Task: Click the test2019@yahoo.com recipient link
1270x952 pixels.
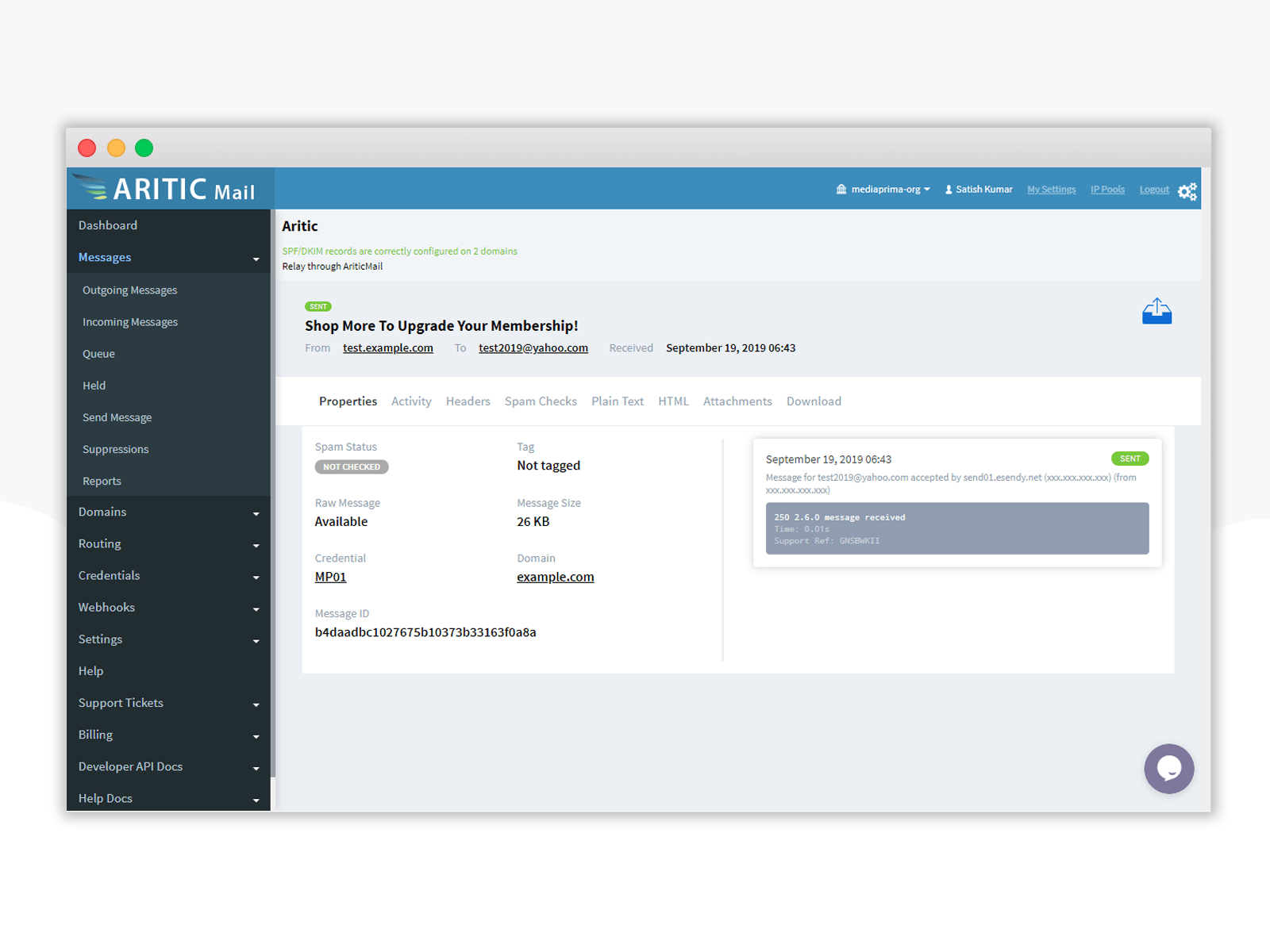Action: tap(533, 348)
